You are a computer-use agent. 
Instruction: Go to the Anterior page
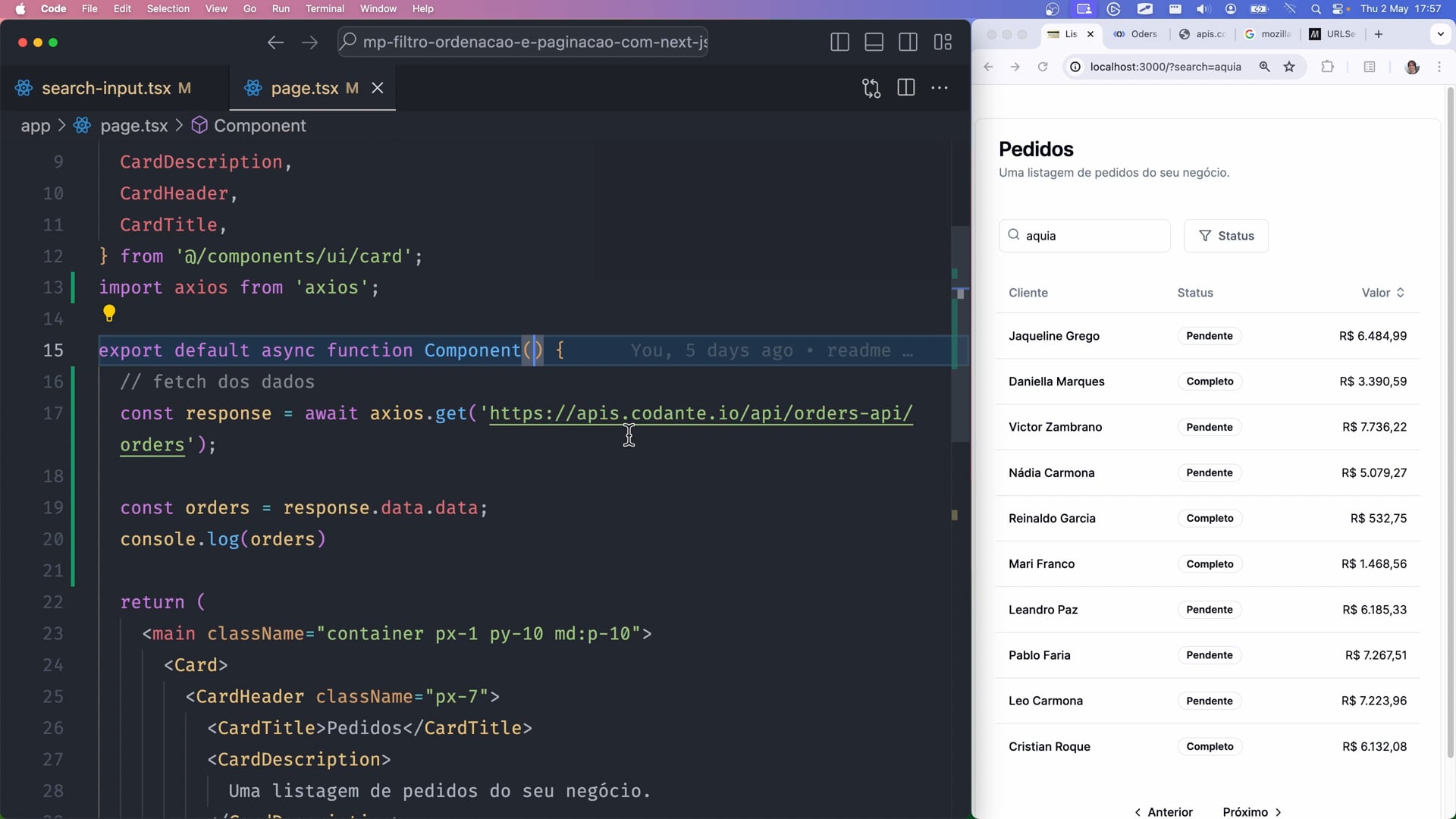click(x=1163, y=811)
